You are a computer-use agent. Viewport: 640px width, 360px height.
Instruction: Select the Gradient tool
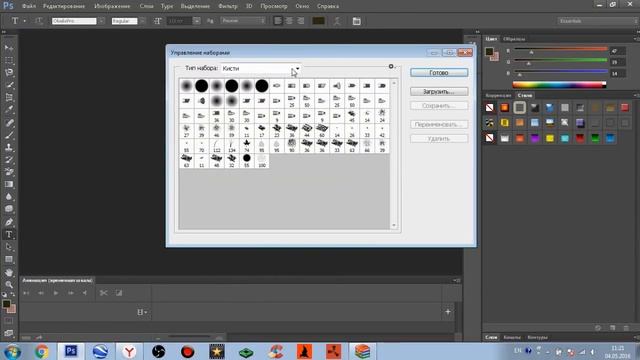pos(9,184)
